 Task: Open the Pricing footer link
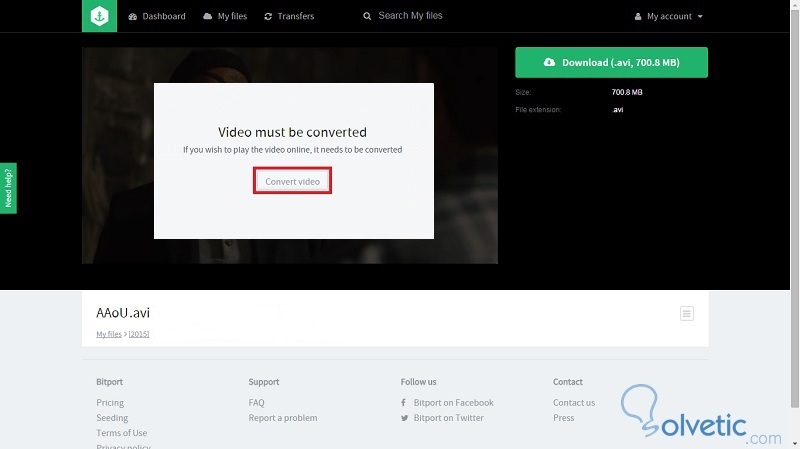[x=110, y=403]
